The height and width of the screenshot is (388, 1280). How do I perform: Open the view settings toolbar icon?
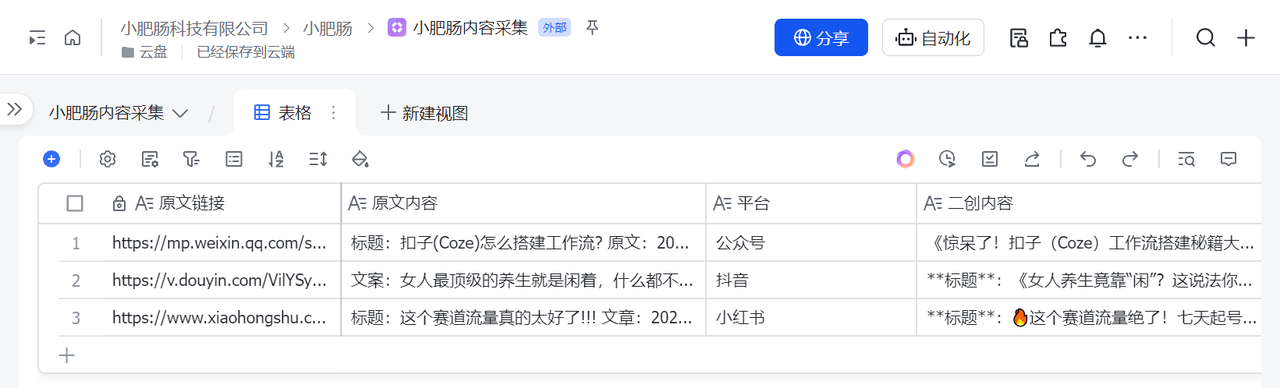[150, 159]
